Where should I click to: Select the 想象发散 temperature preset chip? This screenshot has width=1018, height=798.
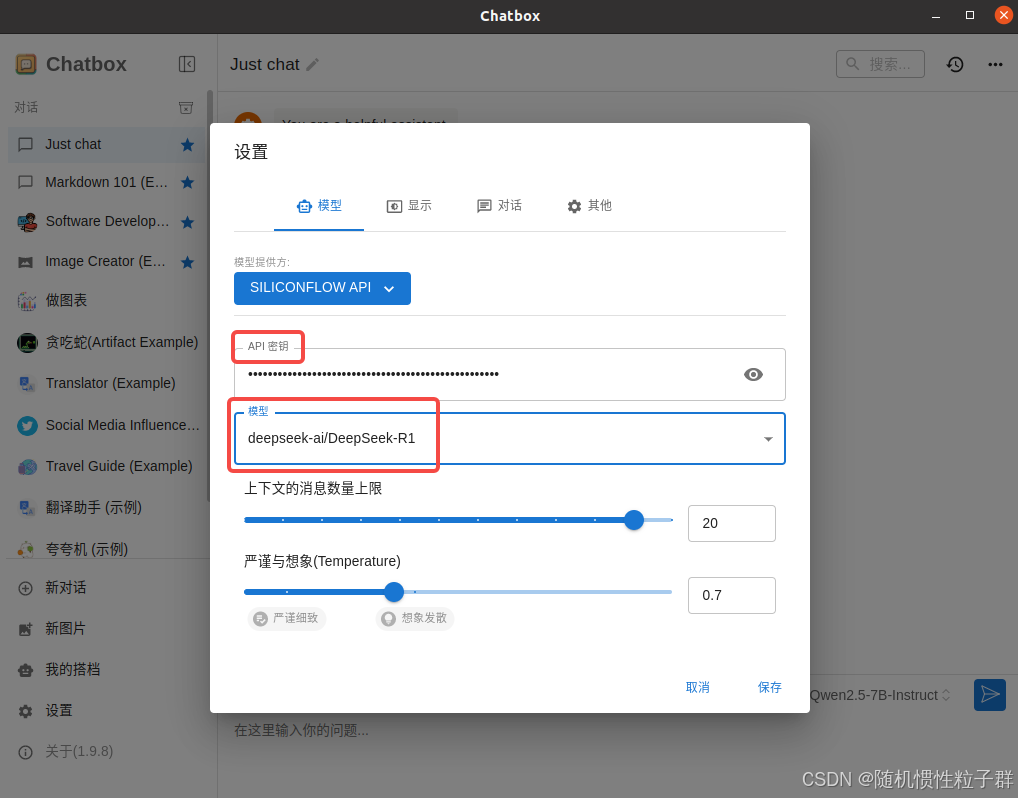pos(415,618)
